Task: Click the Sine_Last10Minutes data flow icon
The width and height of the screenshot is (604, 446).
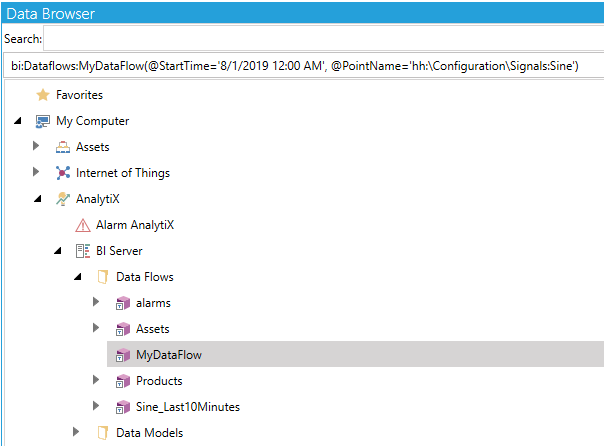Action: pos(122,407)
